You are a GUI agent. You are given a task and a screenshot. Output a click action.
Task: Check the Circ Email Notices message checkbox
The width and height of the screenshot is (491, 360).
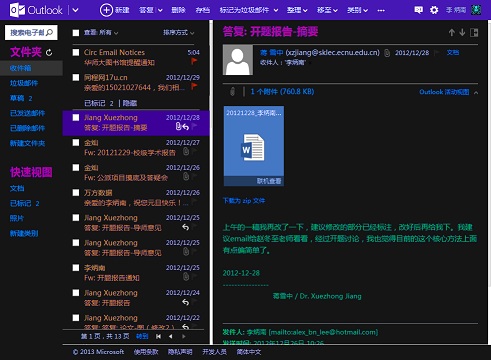pos(76,52)
